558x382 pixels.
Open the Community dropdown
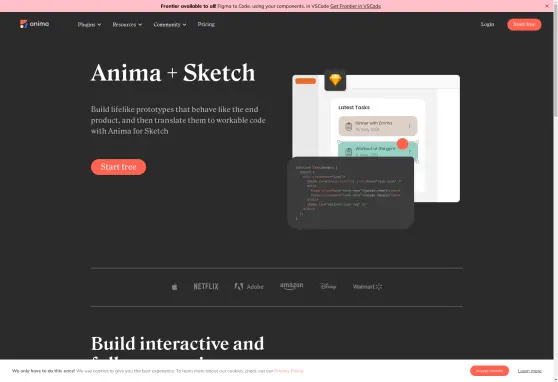tap(170, 25)
